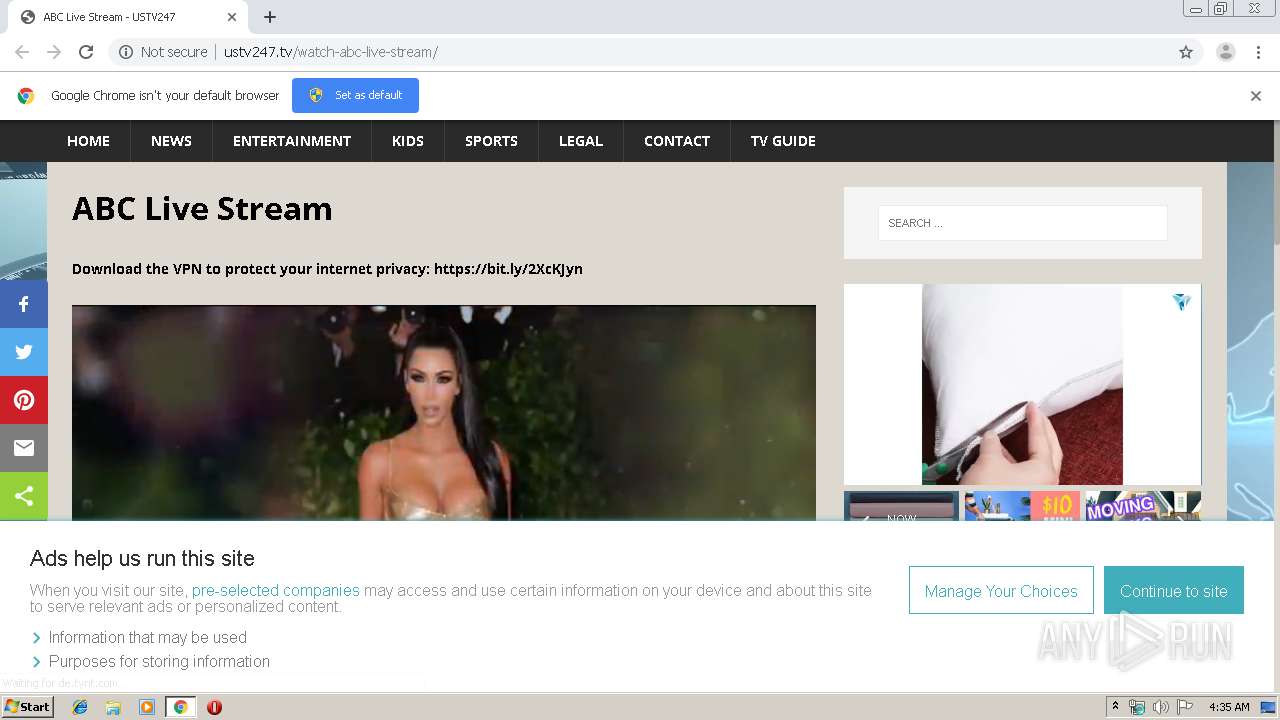
Task: Click the network tray icon
Action: coord(1137,707)
